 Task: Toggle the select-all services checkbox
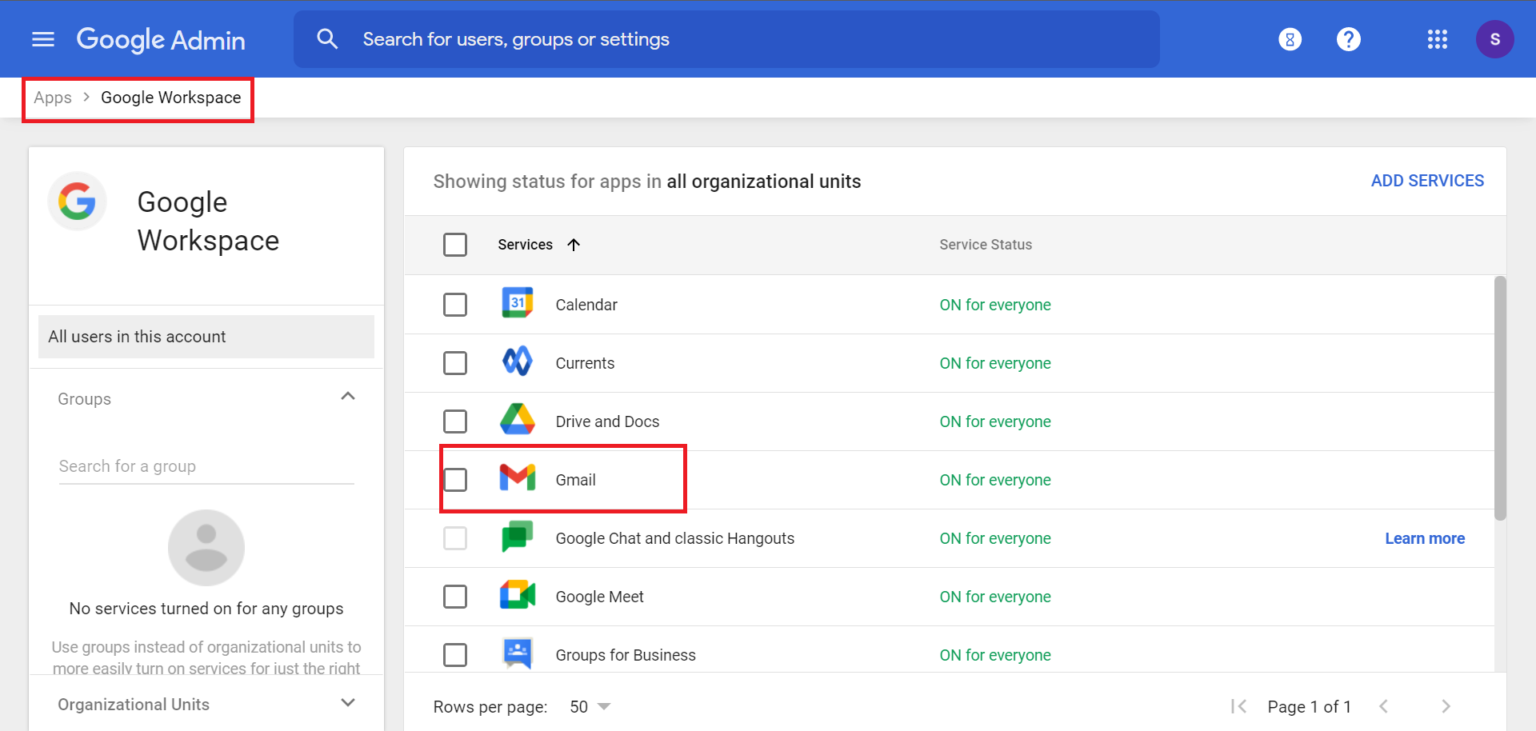455,244
